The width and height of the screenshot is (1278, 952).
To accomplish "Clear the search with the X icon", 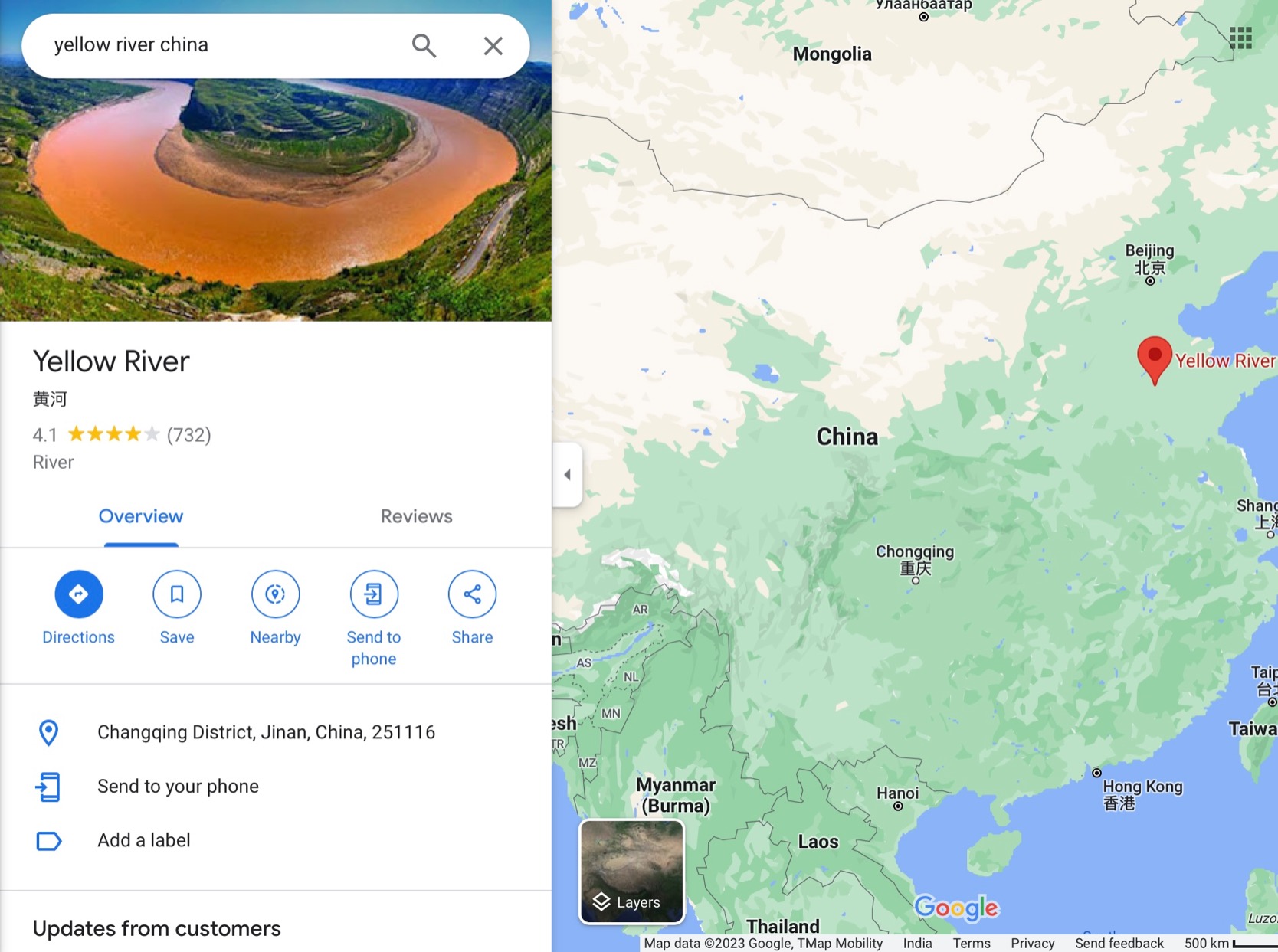I will [x=493, y=46].
